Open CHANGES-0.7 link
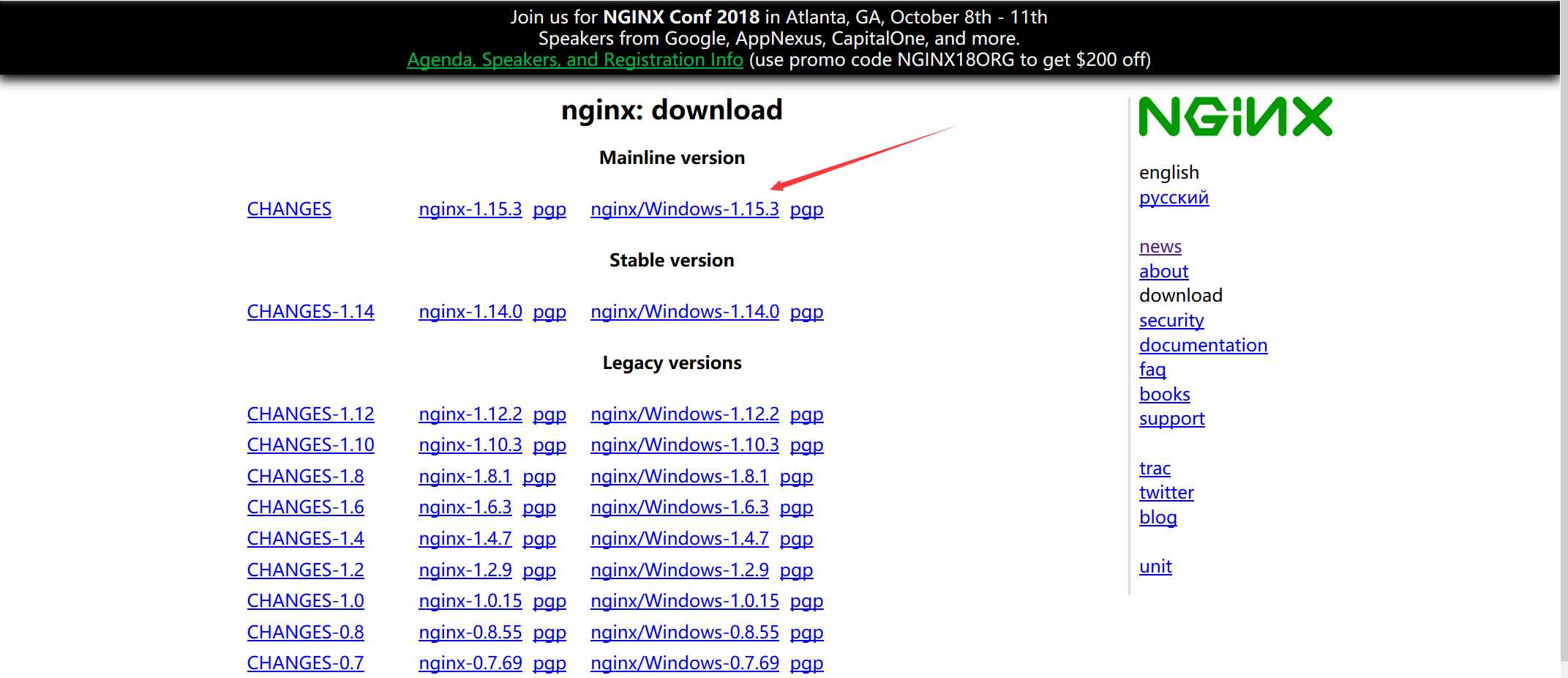The image size is (1568, 678). [x=305, y=663]
